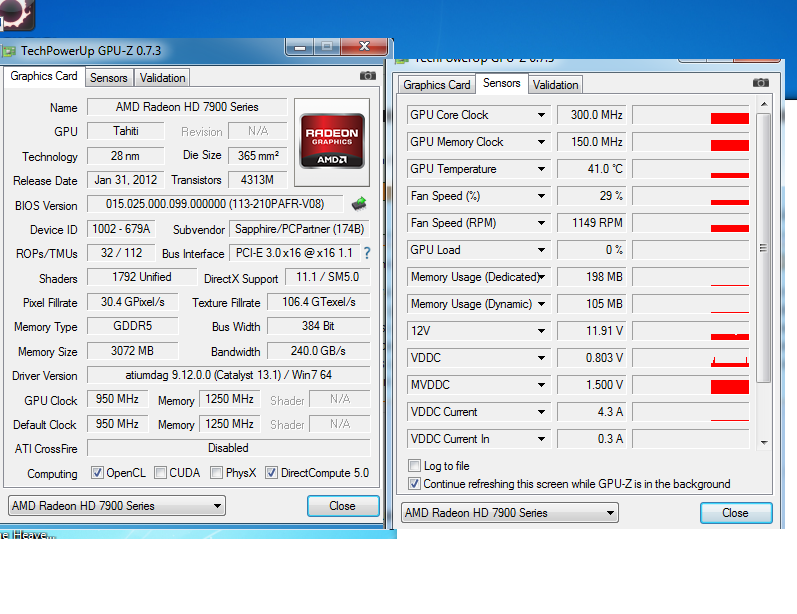Click the Subvendor Sapphire/PCPartner field

click(300, 229)
